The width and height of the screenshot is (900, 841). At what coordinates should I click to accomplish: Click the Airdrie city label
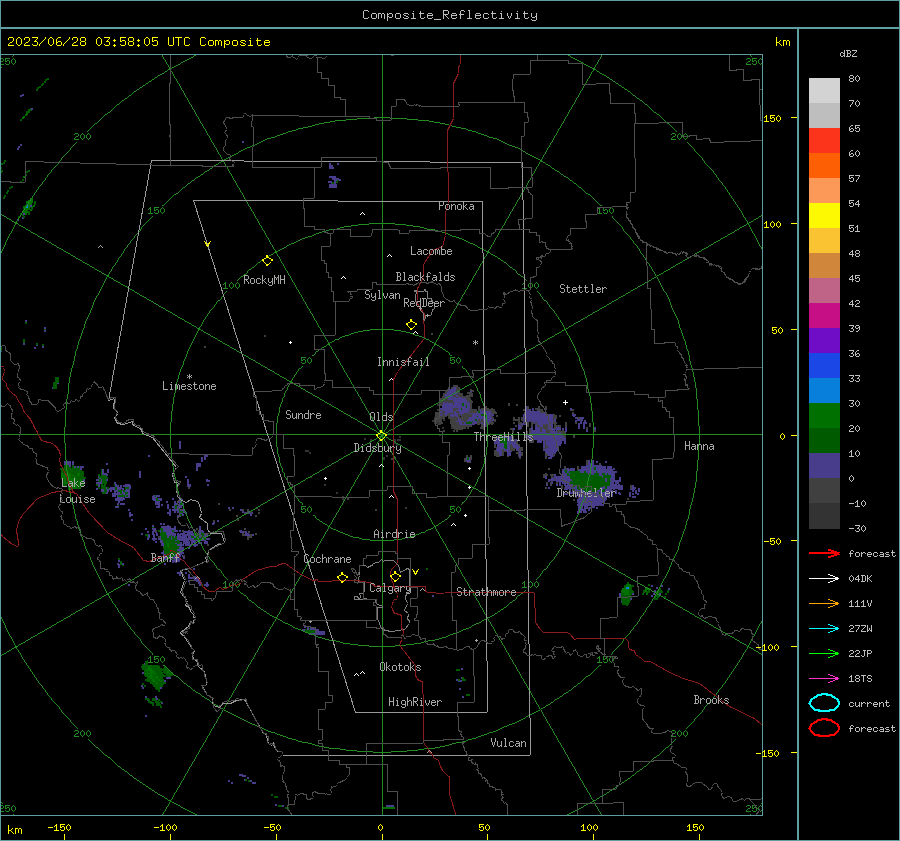394,534
